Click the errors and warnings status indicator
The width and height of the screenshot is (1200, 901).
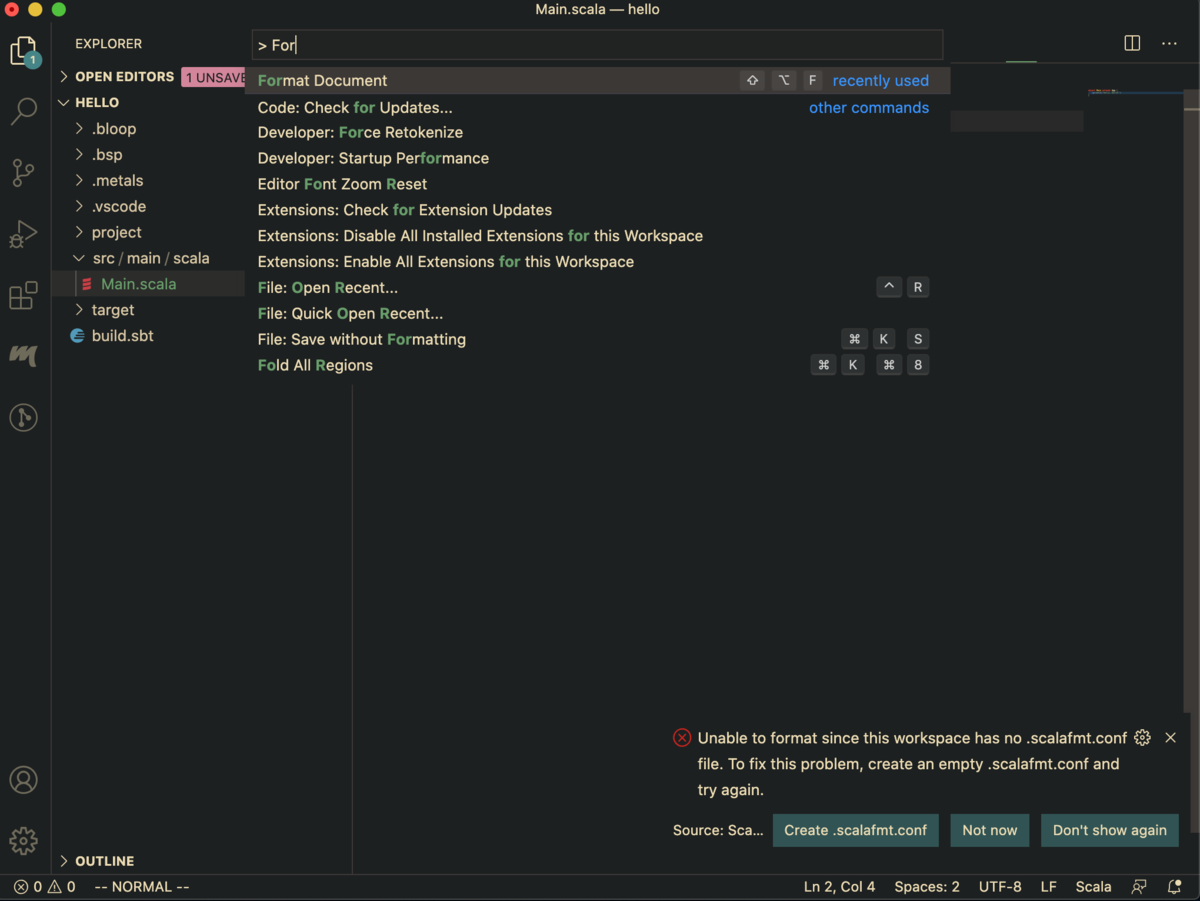point(44,887)
